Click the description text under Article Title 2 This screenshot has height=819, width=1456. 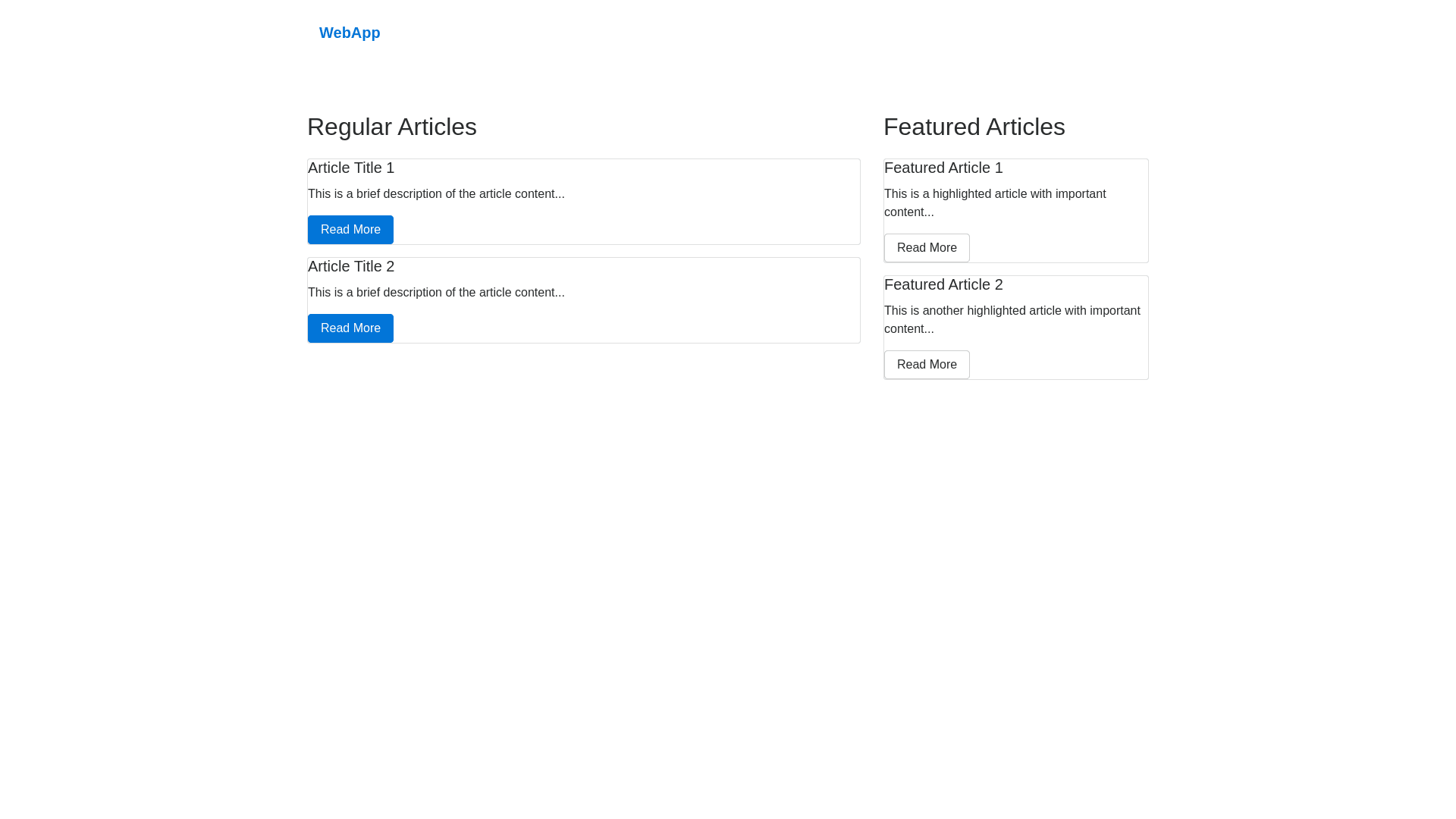tap(436, 293)
